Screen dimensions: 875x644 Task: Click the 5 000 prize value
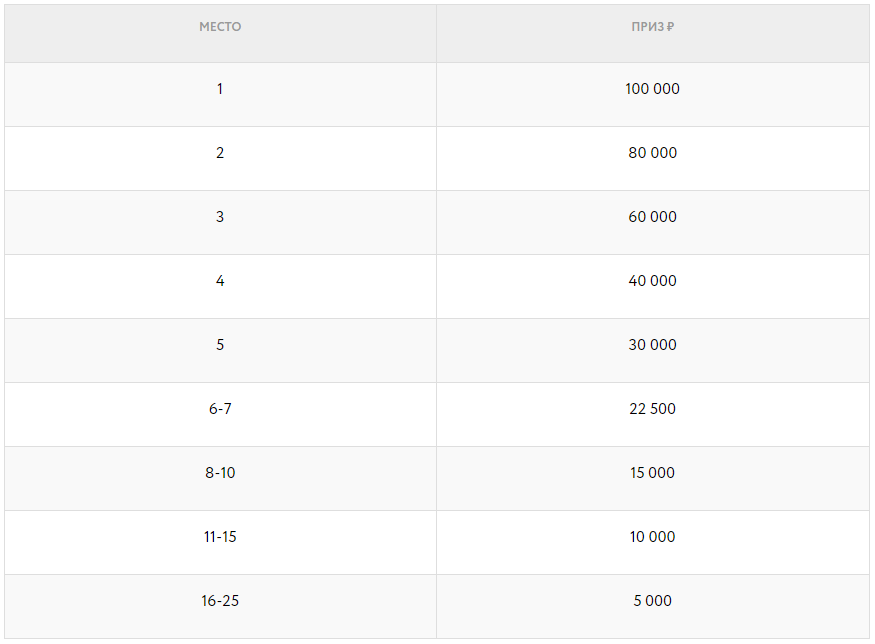[652, 601]
